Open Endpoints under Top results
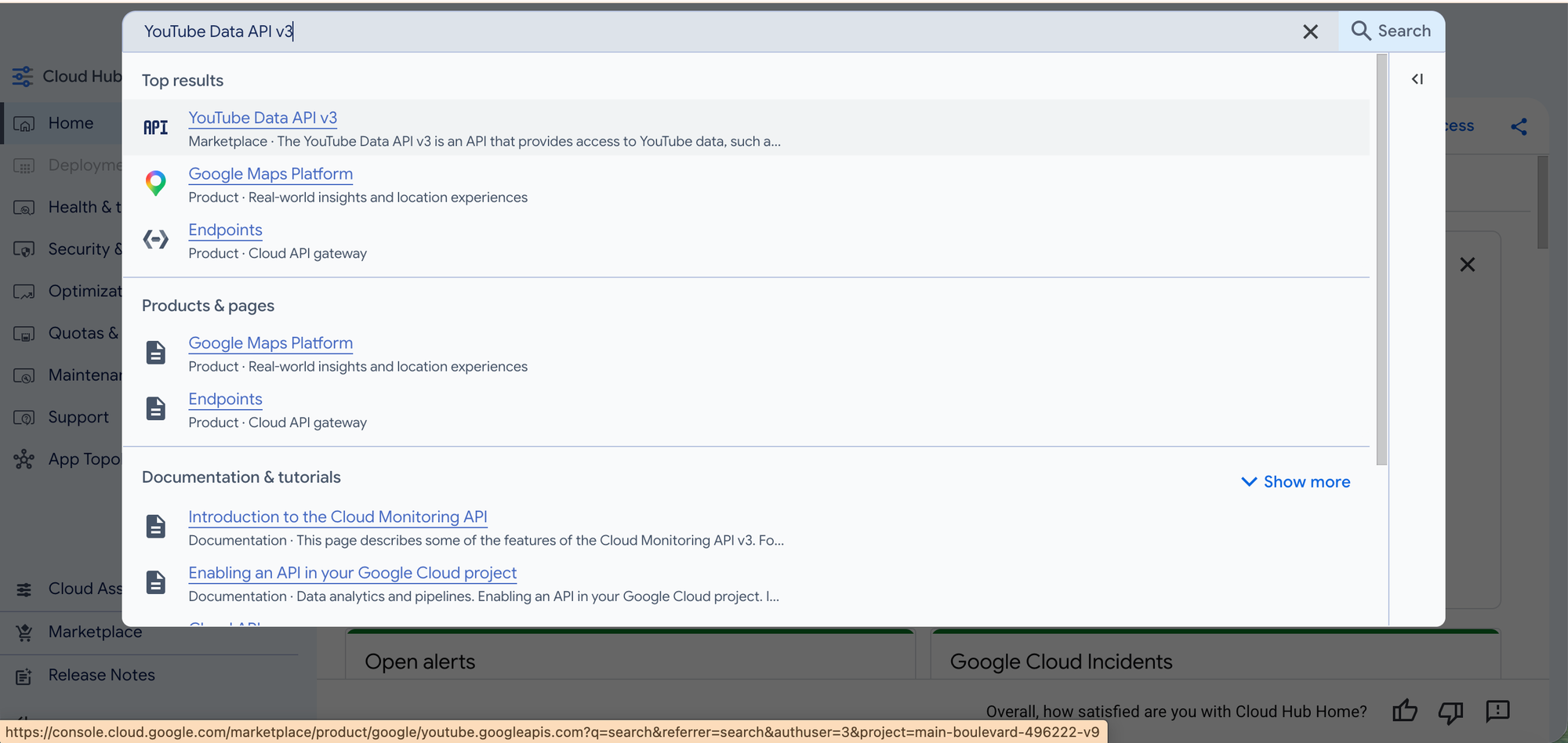1568x743 pixels. tap(225, 230)
